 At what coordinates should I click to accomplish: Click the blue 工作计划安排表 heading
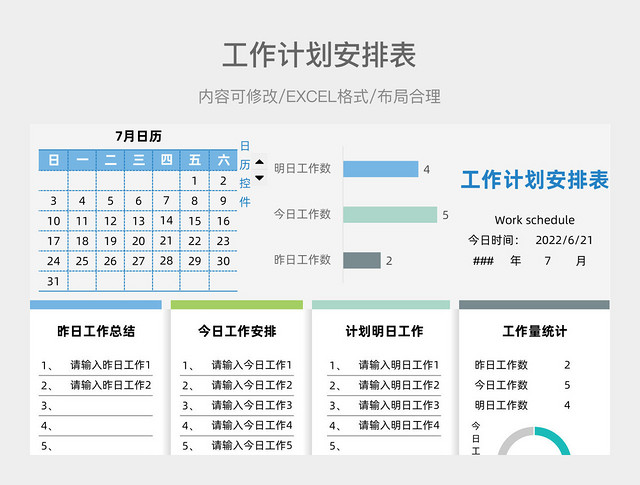point(535,180)
